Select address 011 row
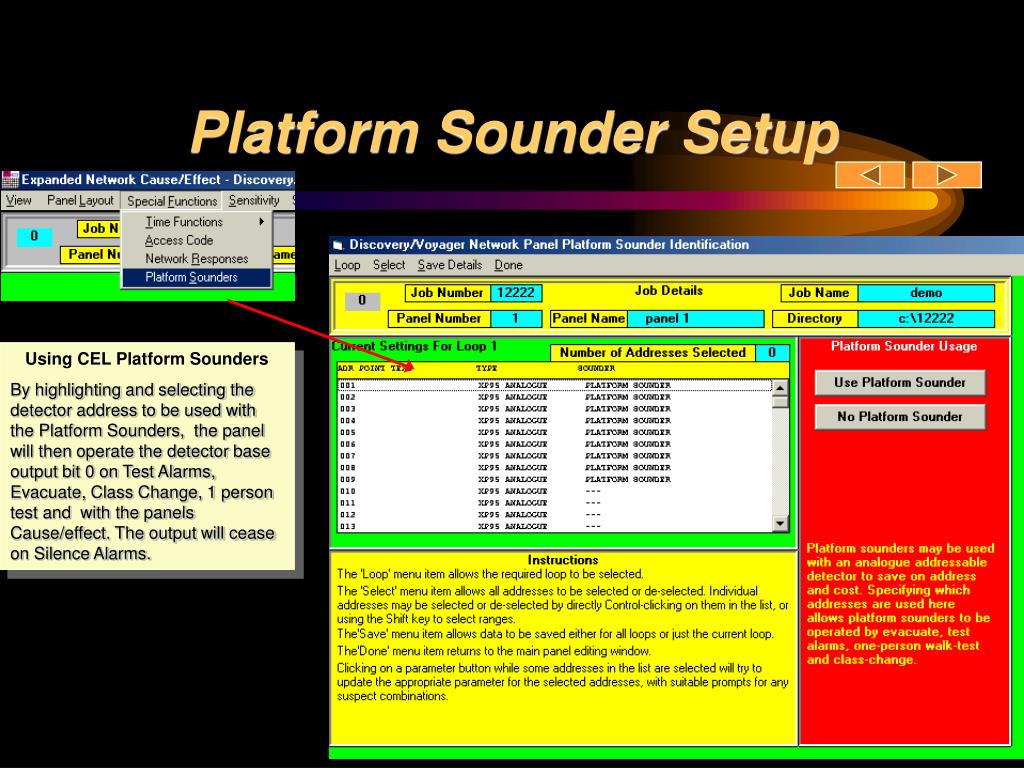Screen dimensions: 1024x768 click(x=555, y=504)
